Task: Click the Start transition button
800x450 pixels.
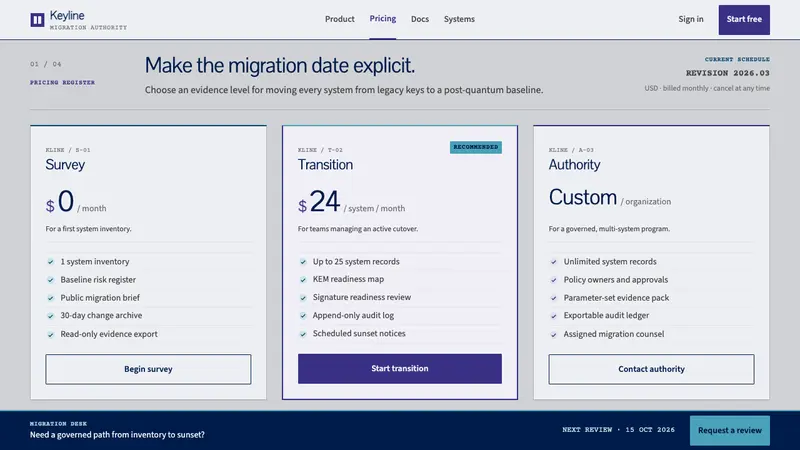Action: click(399, 368)
